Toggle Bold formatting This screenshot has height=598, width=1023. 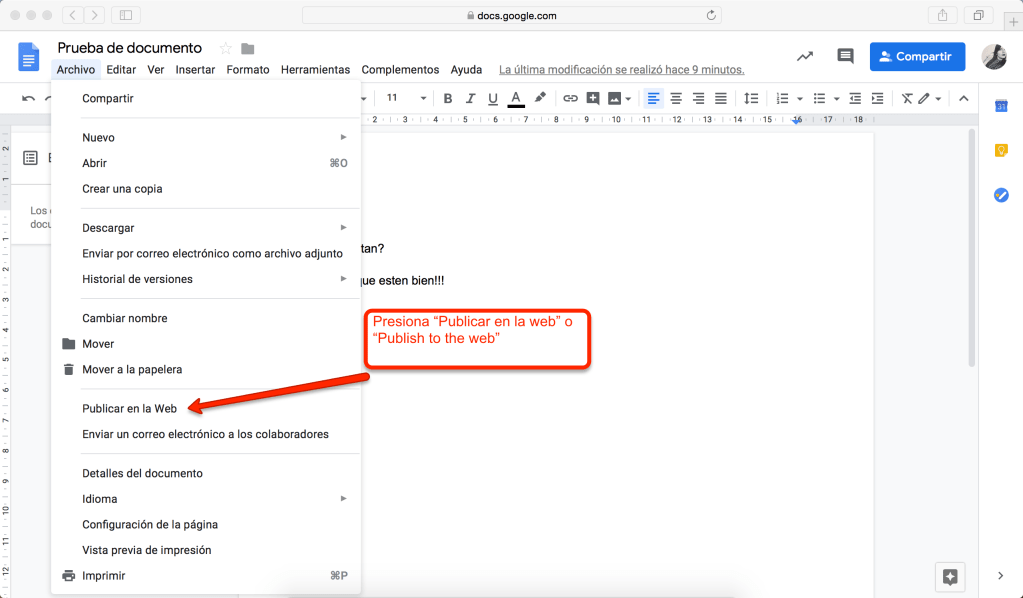[x=448, y=98]
